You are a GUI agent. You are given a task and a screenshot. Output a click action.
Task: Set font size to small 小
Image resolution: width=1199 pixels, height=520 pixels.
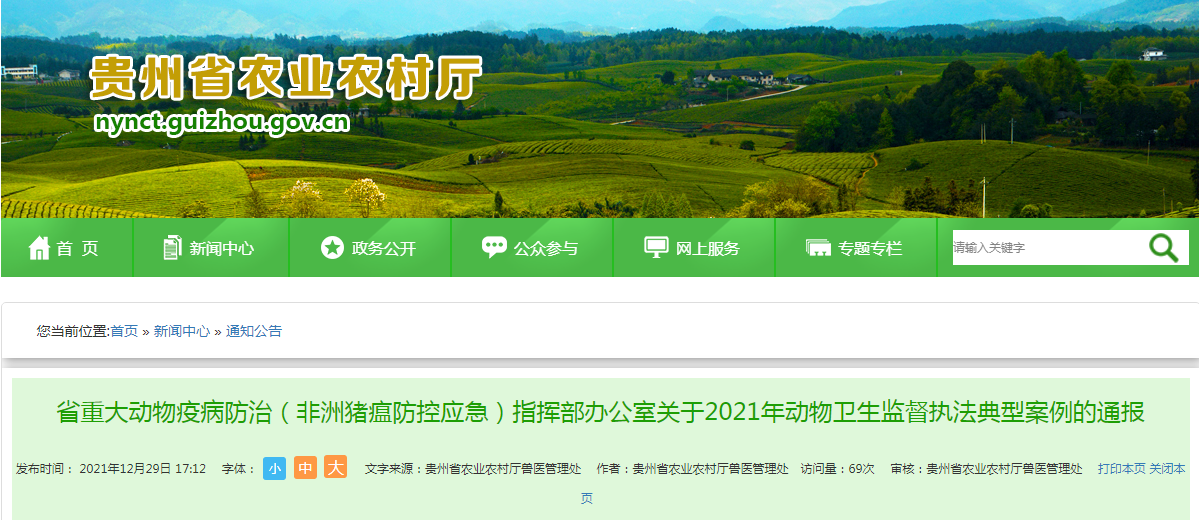click(275, 468)
